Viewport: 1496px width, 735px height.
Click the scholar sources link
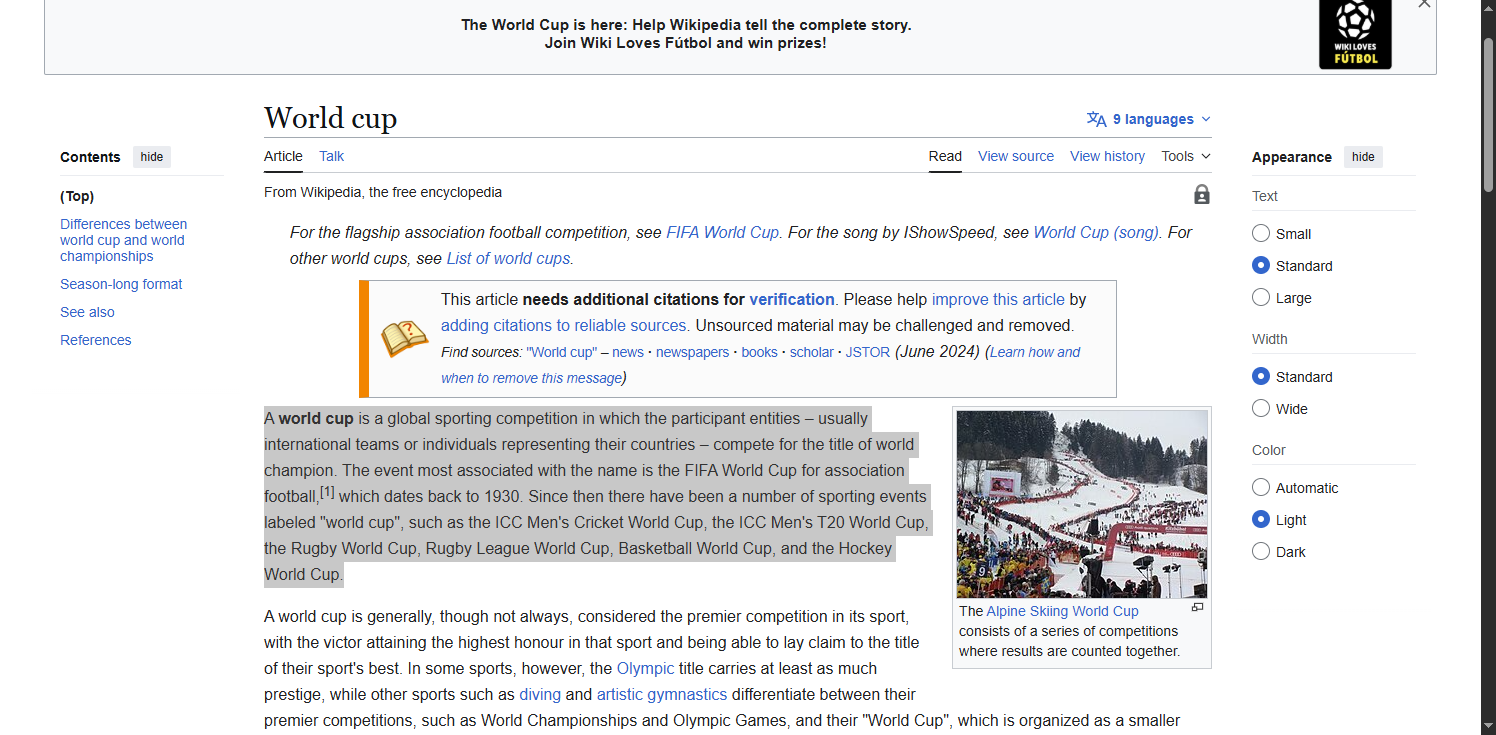click(x=812, y=352)
